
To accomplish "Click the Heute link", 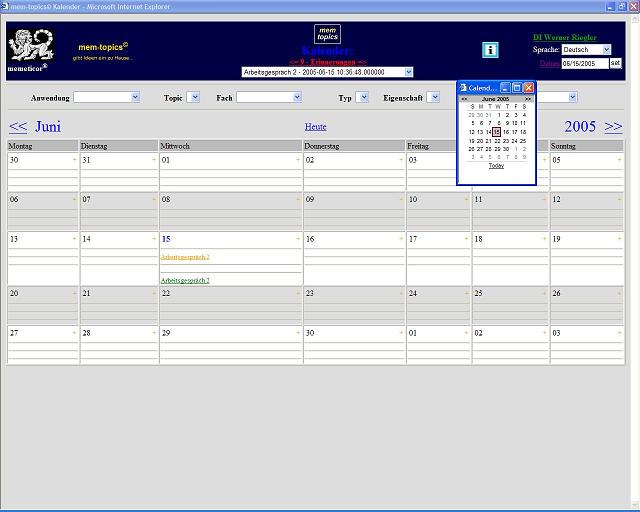I will pyautogui.click(x=315, y=127).
